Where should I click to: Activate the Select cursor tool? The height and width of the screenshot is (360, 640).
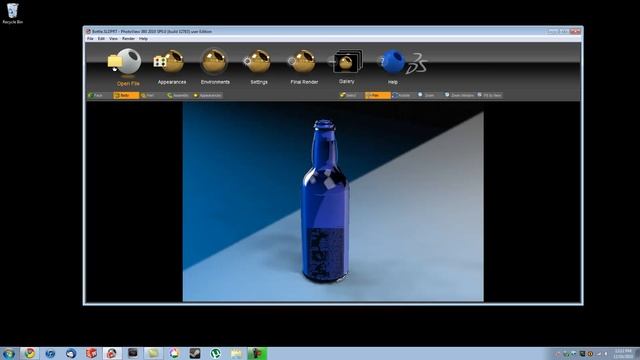[x=350, y=96]
